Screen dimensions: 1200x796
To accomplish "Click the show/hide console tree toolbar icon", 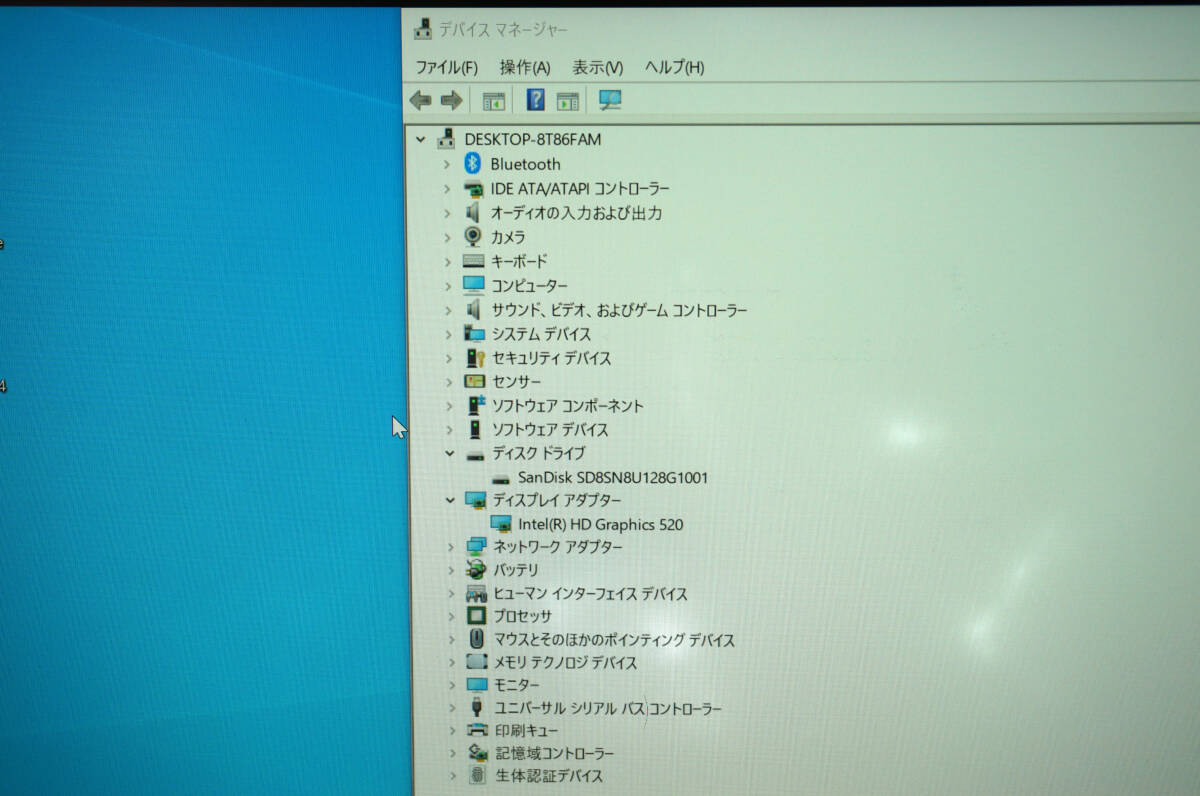I will click(x=494, y=100).
